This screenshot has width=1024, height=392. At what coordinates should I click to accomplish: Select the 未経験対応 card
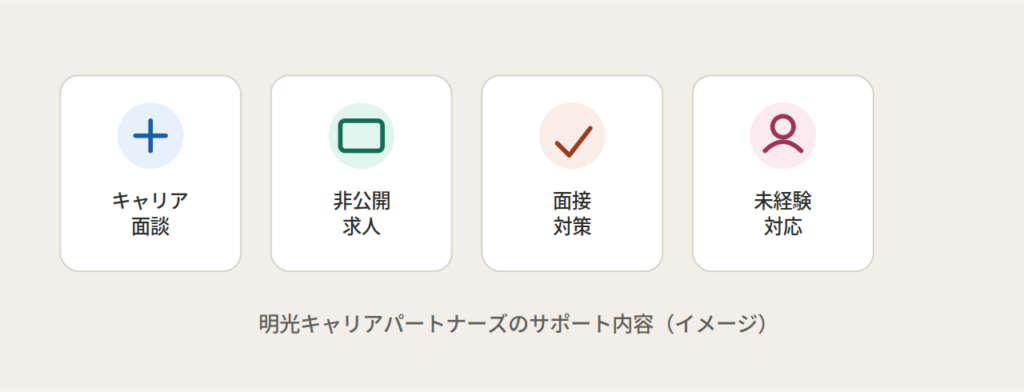pos(783,173)
